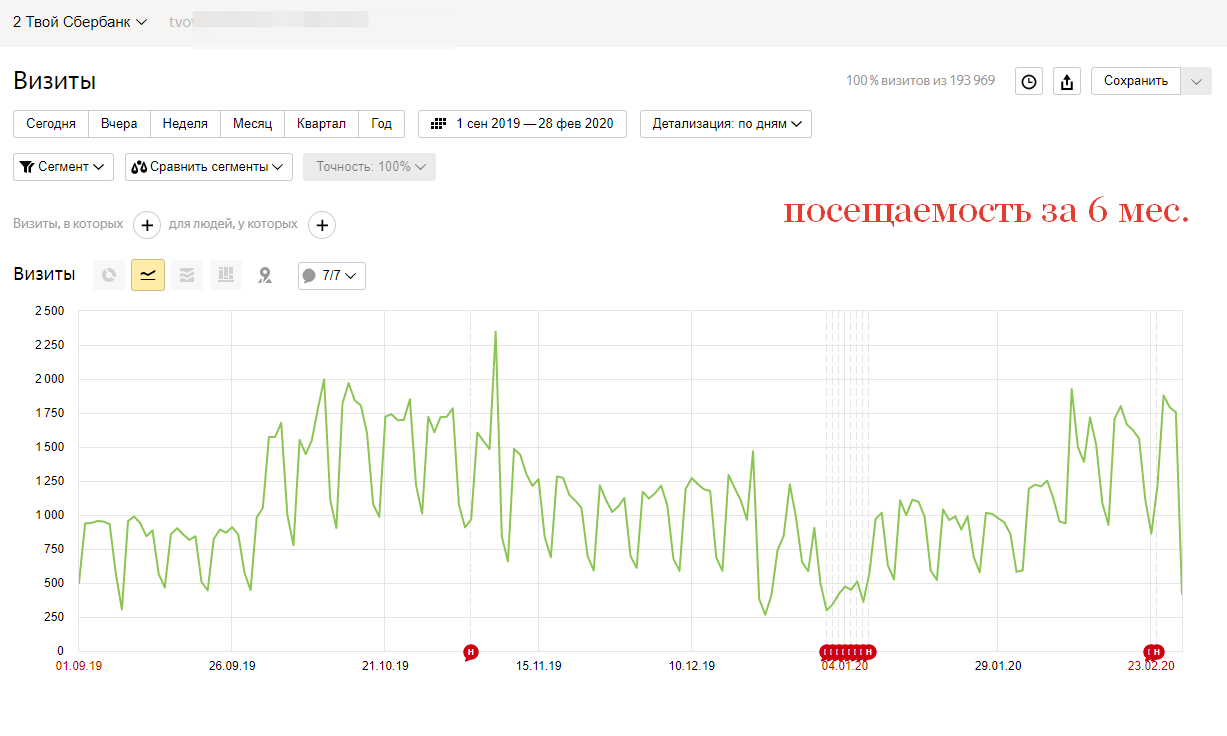This screenshot has width=1227, height=736.
Task: Switch to stacked area chart view
Action: [187, 275]
